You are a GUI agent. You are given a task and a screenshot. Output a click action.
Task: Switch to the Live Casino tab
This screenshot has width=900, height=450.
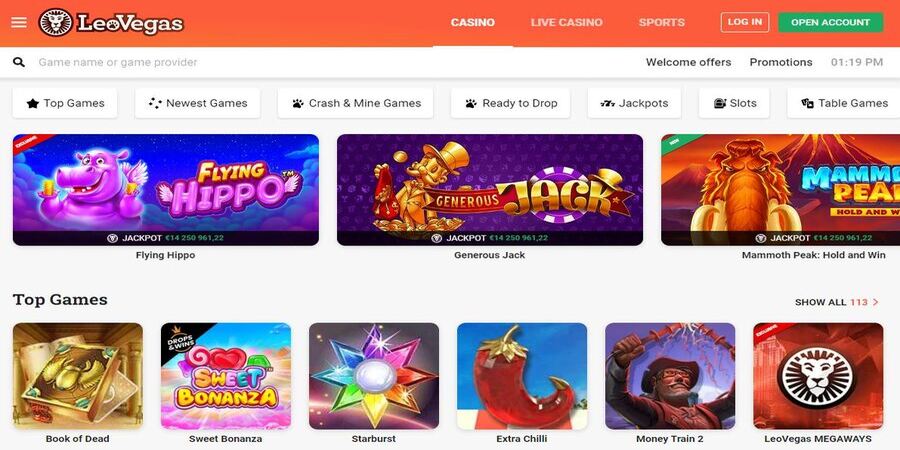tap(567, 22)
